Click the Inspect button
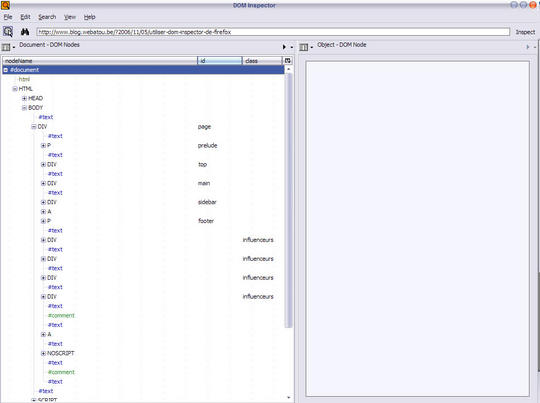Viewport: 540px width, 403px height. click(x=525, y=32)
